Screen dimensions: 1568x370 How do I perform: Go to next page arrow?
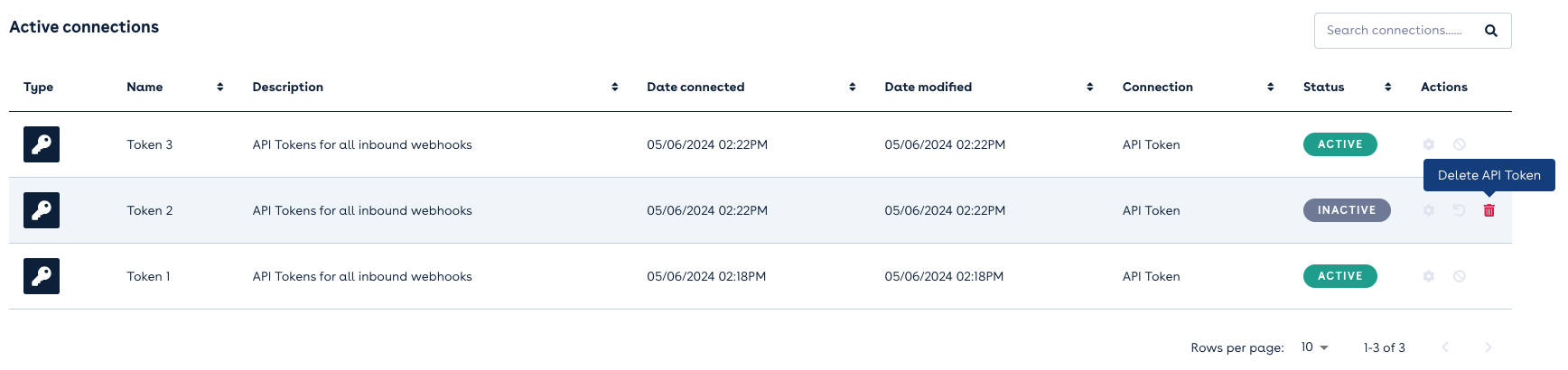point(1488,347)
